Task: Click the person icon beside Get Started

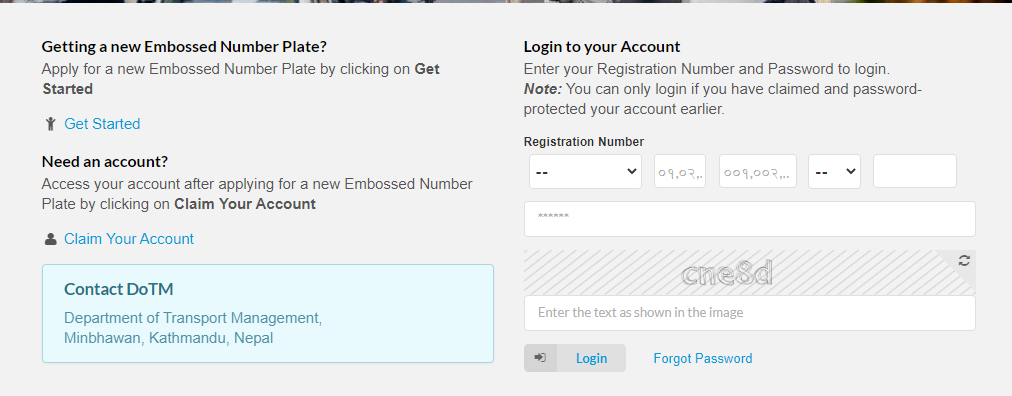Action: (x=50, y=124)
